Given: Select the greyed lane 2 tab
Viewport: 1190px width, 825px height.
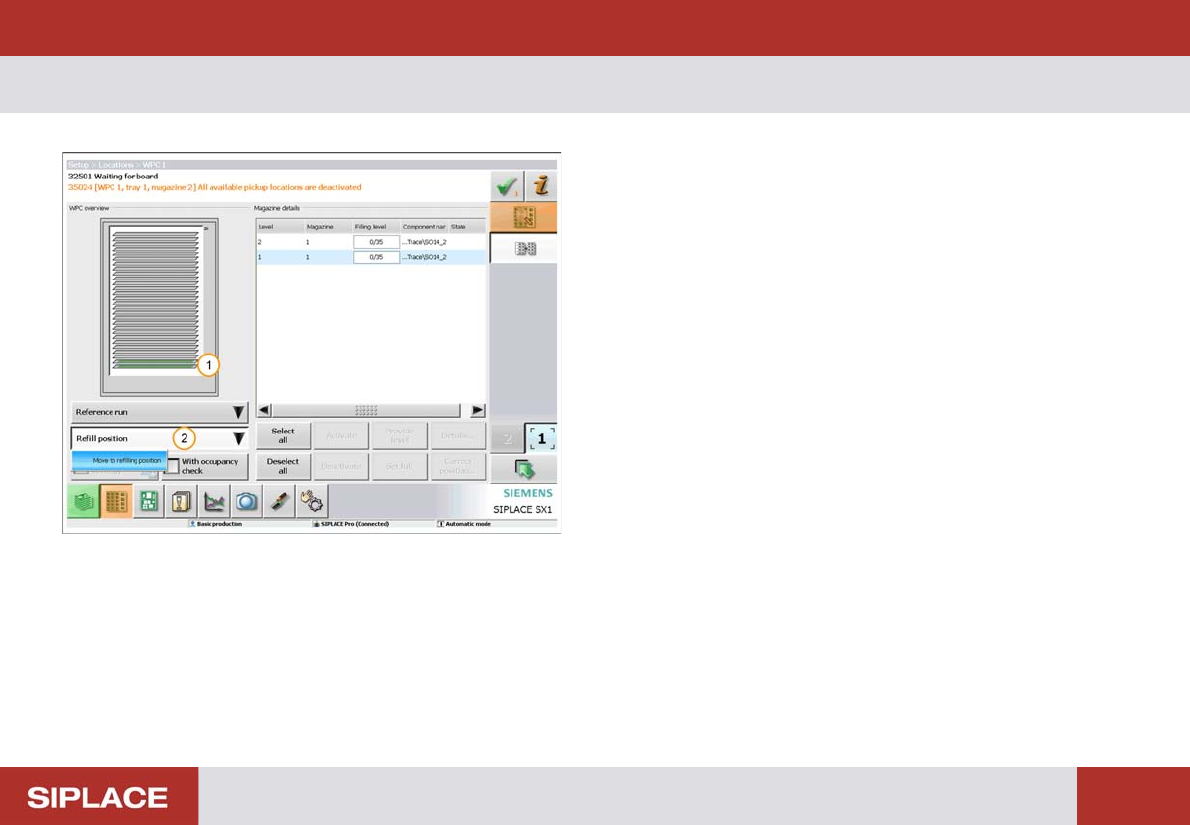Looking at the screenshot, I should [507, 439].
